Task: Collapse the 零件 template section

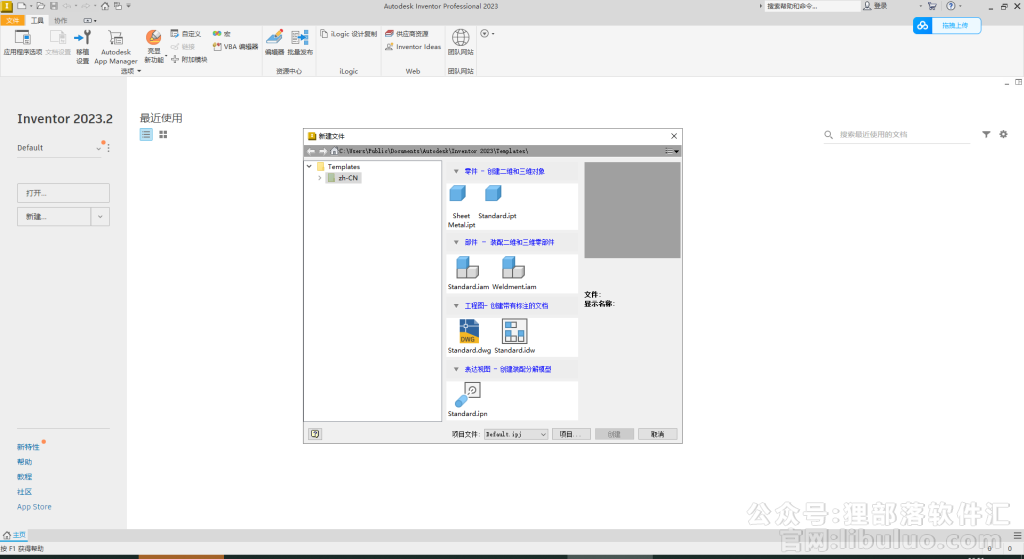Action: (x=456, y=171)
